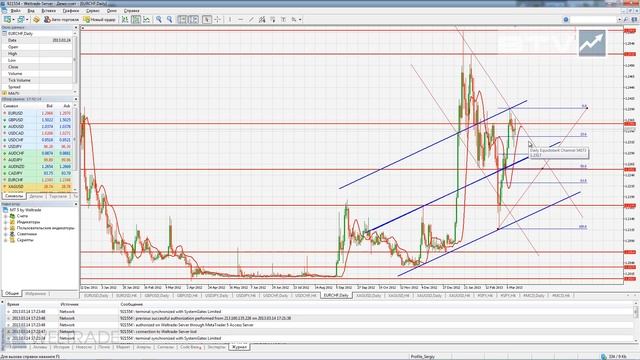The image size is (640, 360).
Task: Select the trendline drawing tool
Action: point(251,19)
